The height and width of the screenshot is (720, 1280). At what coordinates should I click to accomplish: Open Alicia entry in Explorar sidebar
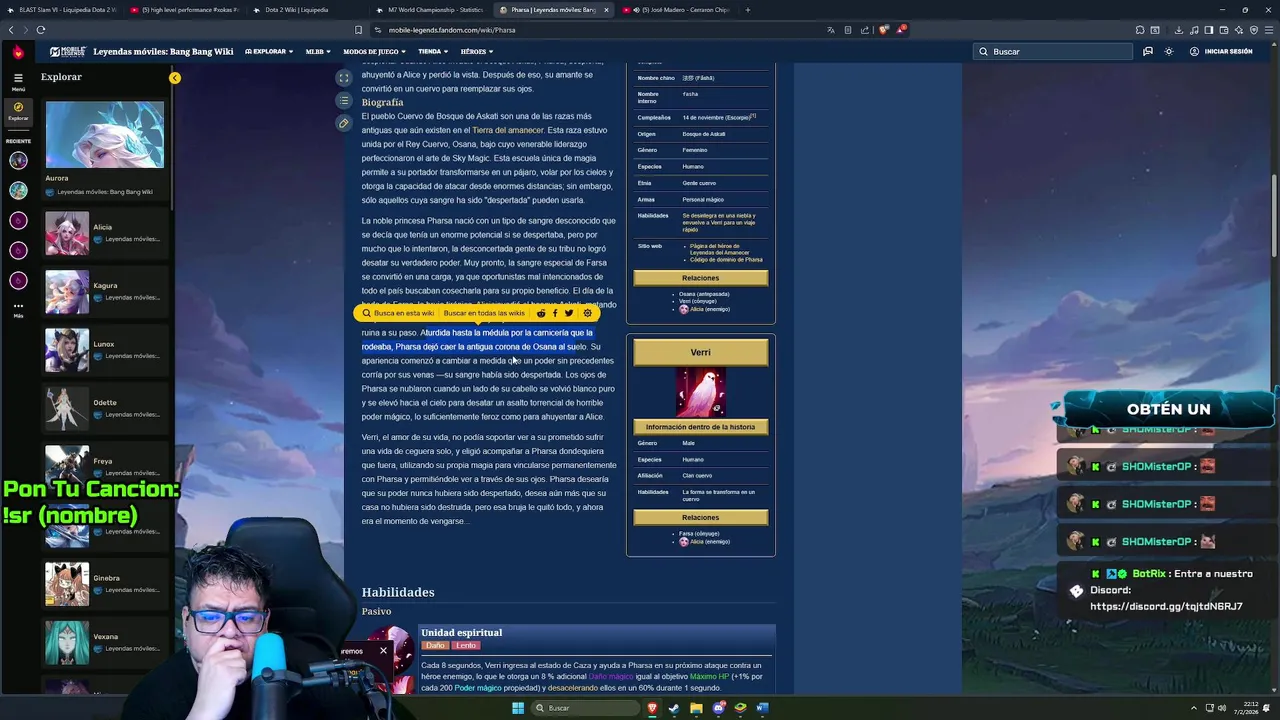coord(105,233)
